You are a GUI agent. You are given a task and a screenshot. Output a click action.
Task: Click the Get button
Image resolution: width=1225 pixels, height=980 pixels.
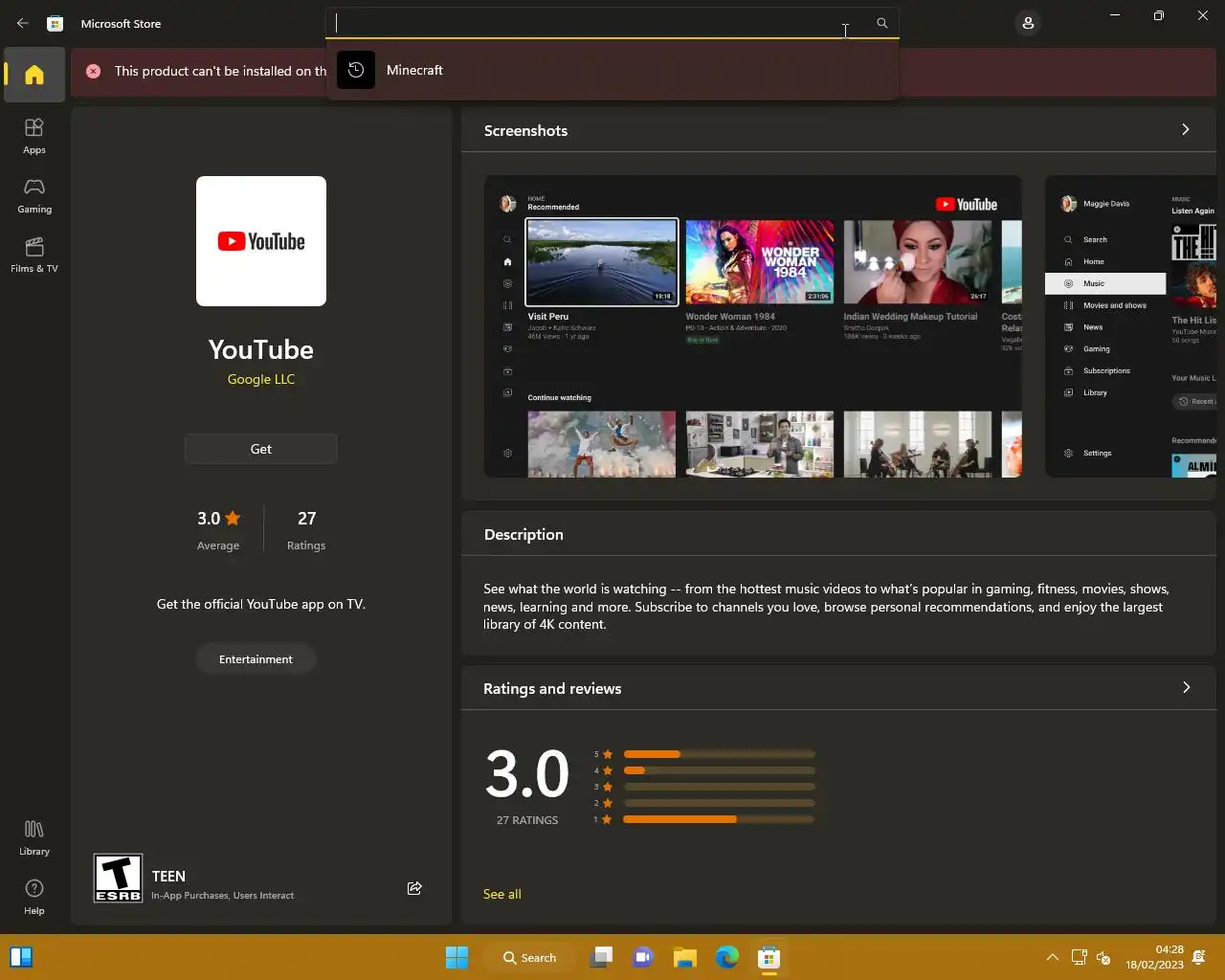261,449
